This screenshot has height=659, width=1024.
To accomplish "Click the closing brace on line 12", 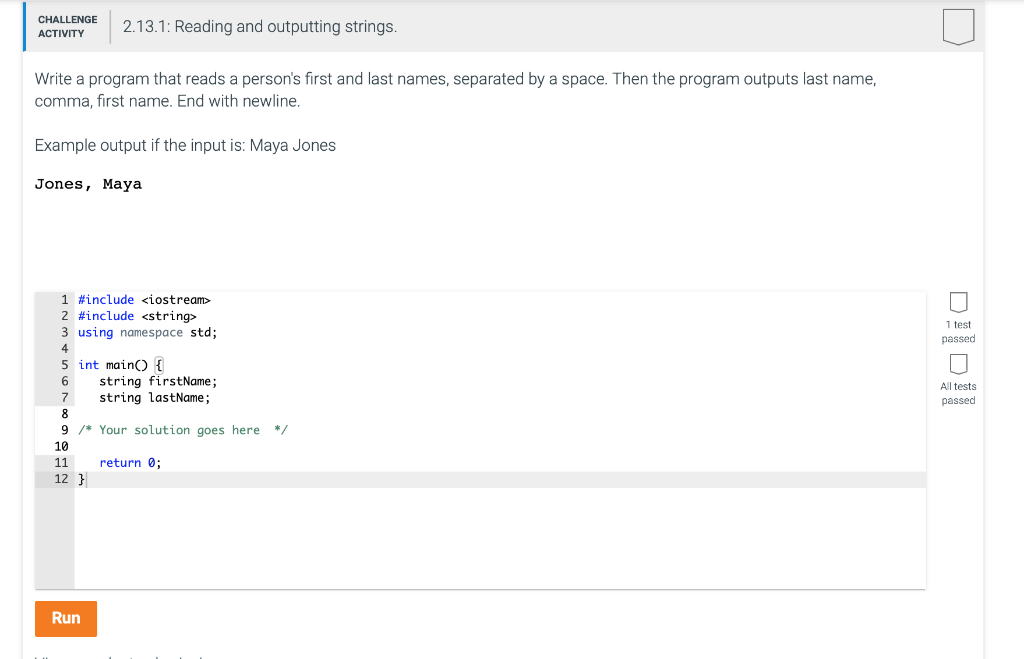I will (80, 479).
